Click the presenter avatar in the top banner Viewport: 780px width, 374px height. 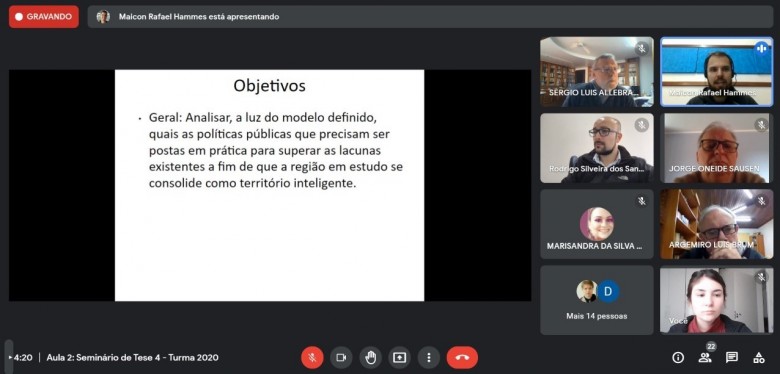pos(103,16)
